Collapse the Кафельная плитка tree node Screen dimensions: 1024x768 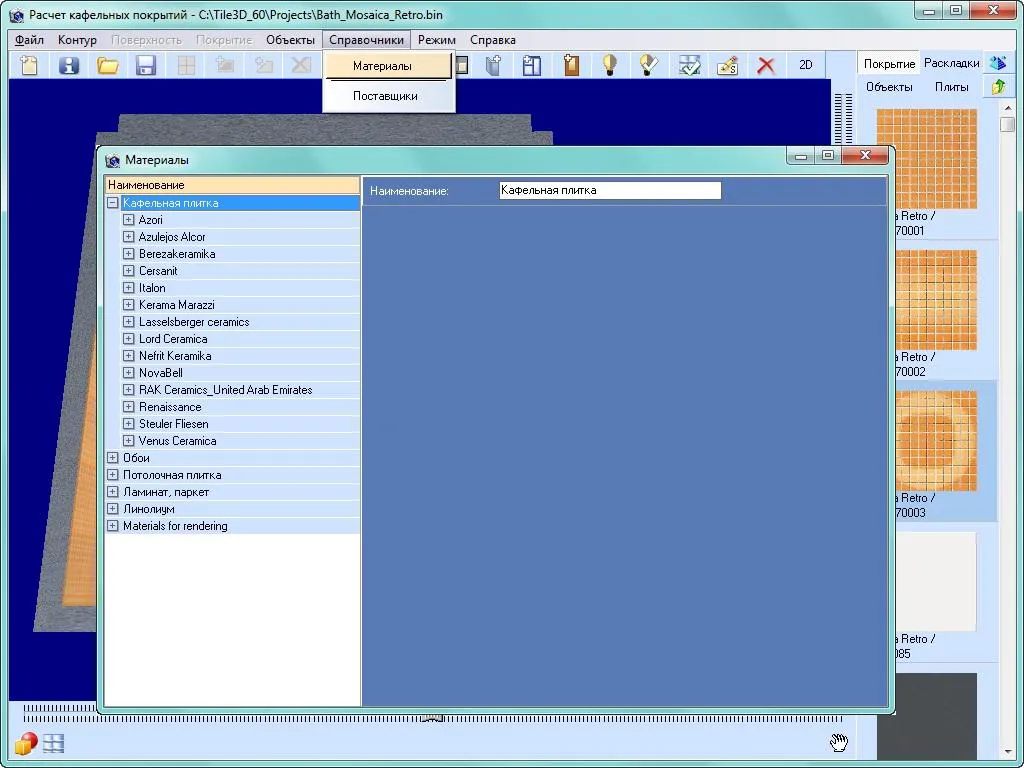click(112, 203)
